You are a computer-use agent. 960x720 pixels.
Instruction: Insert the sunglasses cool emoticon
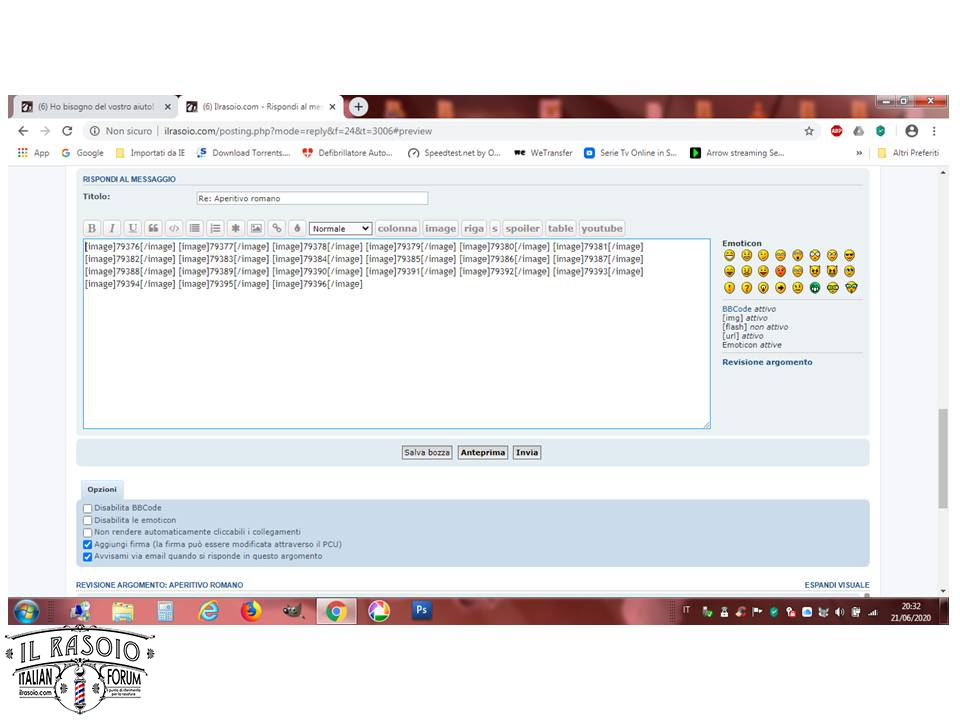(849, 255)
